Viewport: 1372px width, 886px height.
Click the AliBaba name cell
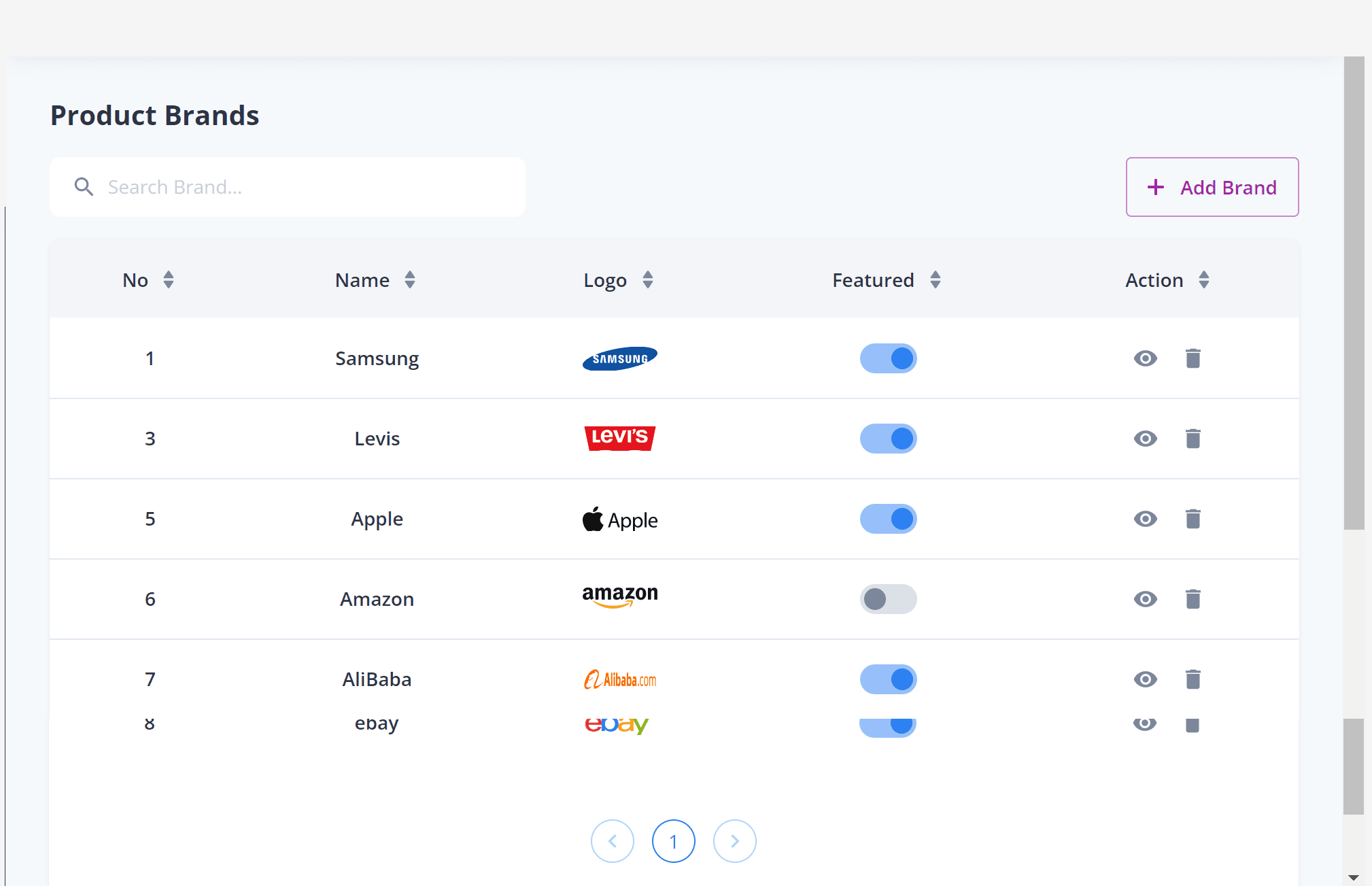tap(377, 679)
